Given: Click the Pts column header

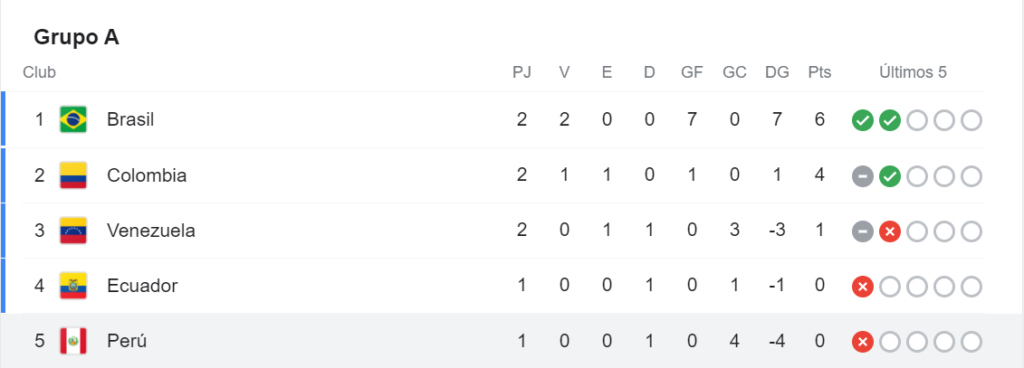Looking at the screenshot, I should [820, 72].
